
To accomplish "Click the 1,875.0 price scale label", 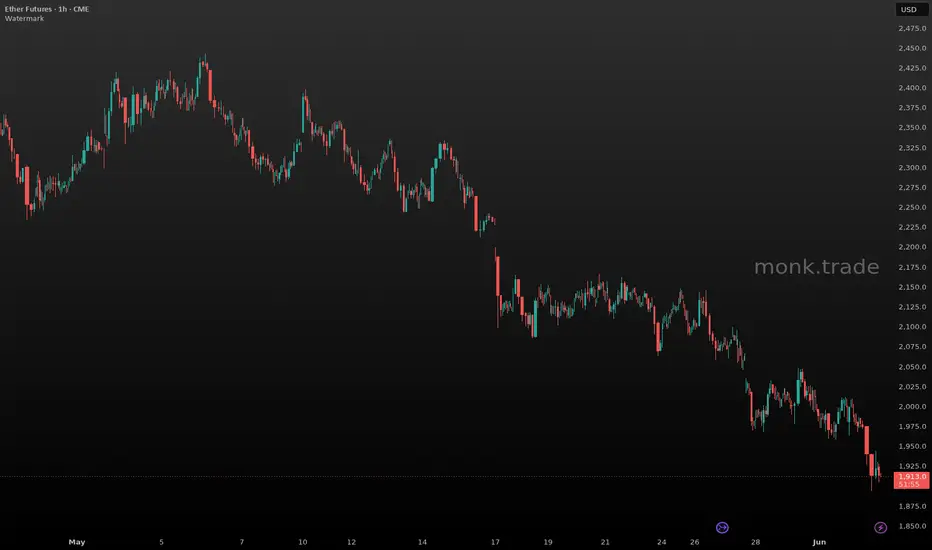I will tap(912, 507).
